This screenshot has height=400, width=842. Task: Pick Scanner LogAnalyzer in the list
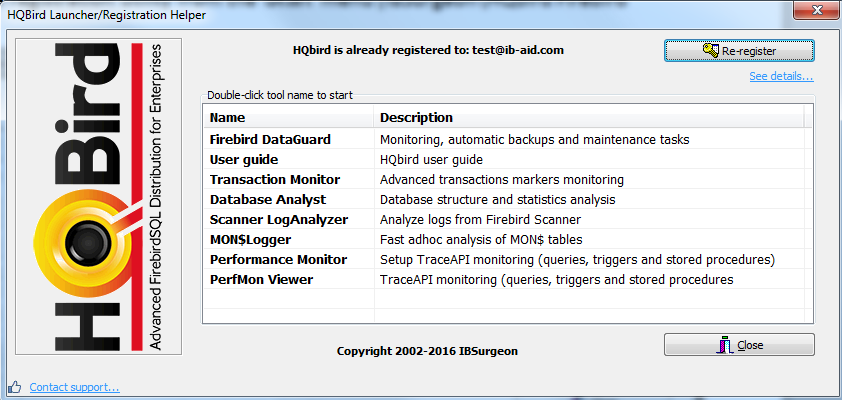tap(278, 220)
